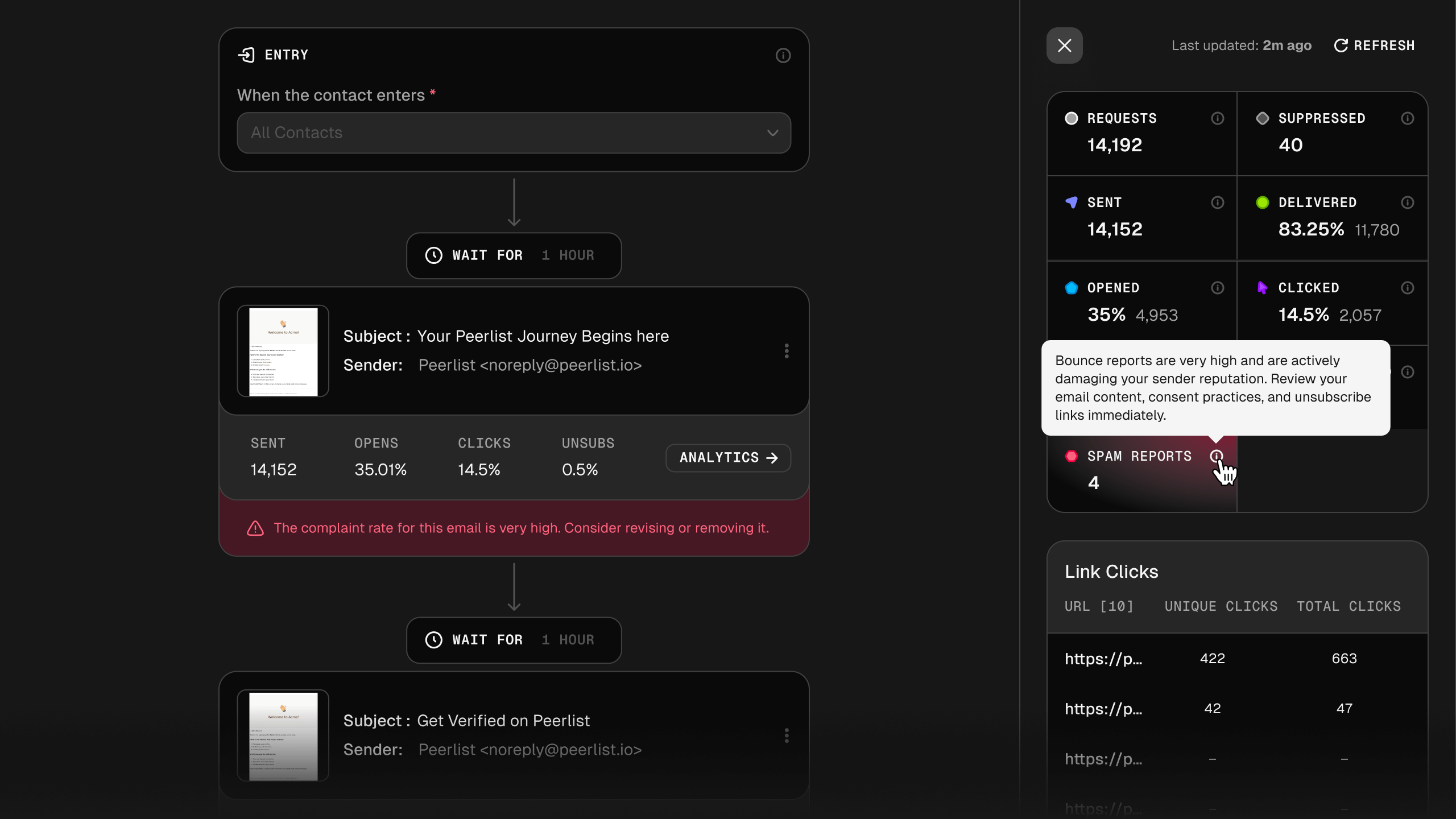This screenshot has height=819, width=1456.
Task: Select the second Wait For 1 Hour step
Action: [514, 640]
